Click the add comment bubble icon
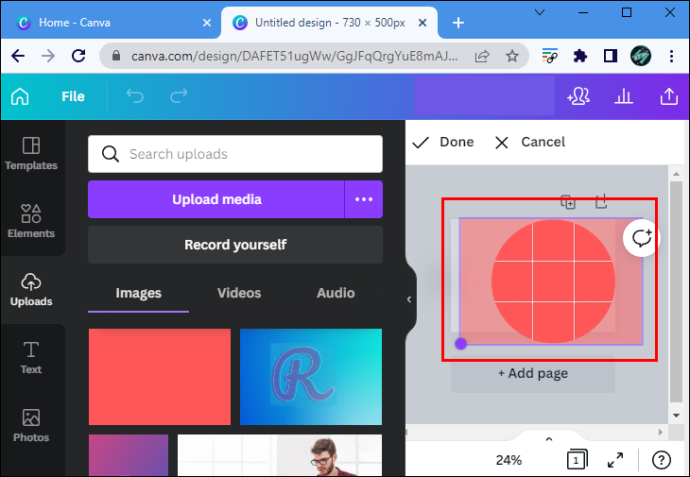690x477 pixels. pos(641,238)
